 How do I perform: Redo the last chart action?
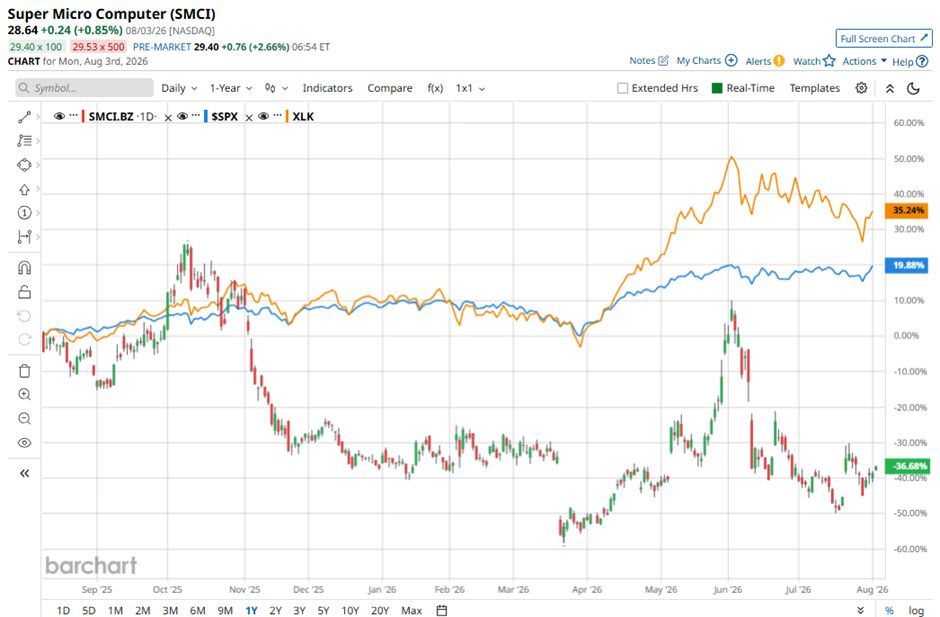pos(24,340)
